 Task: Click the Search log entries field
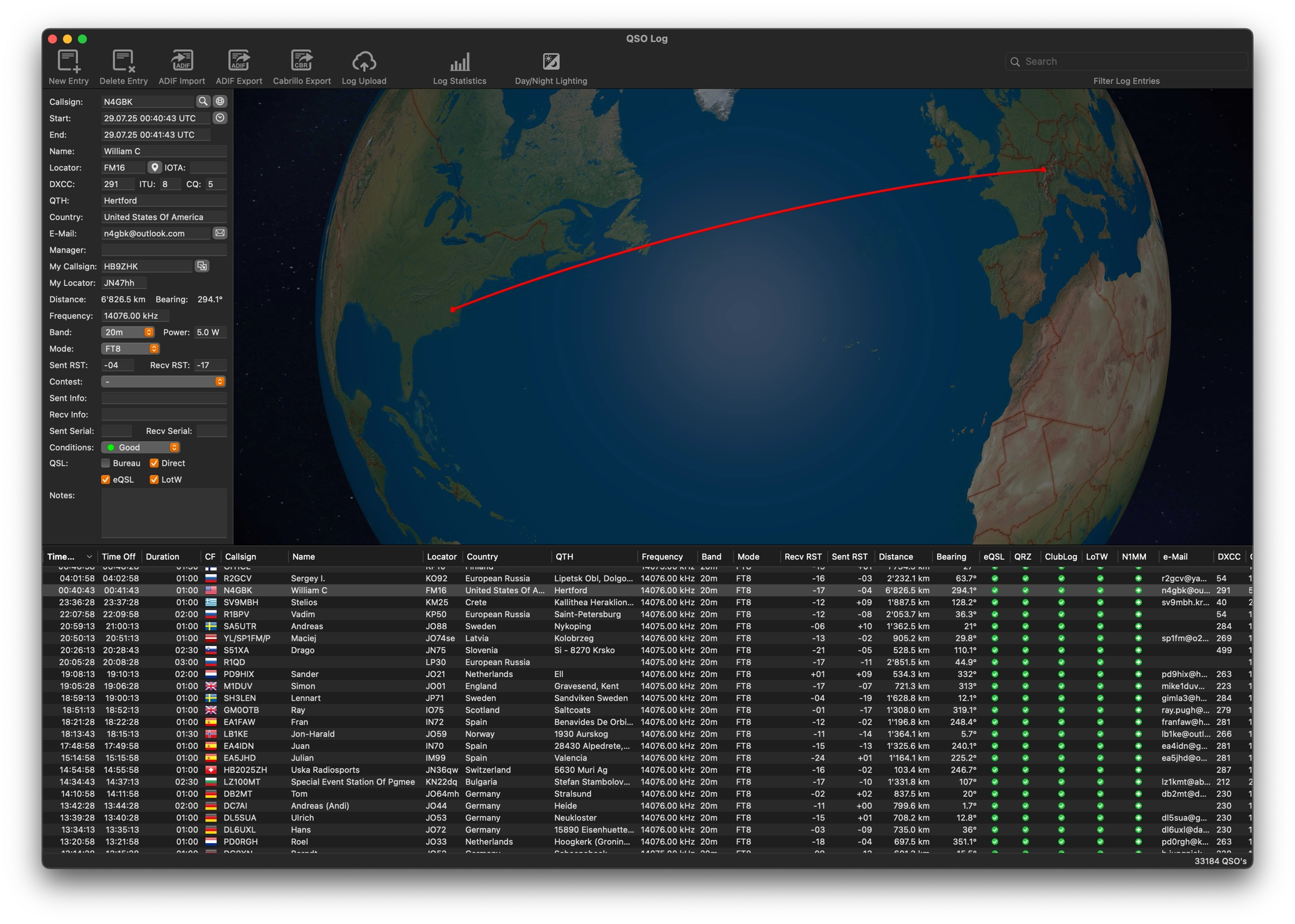click(x=1127, y=61)
